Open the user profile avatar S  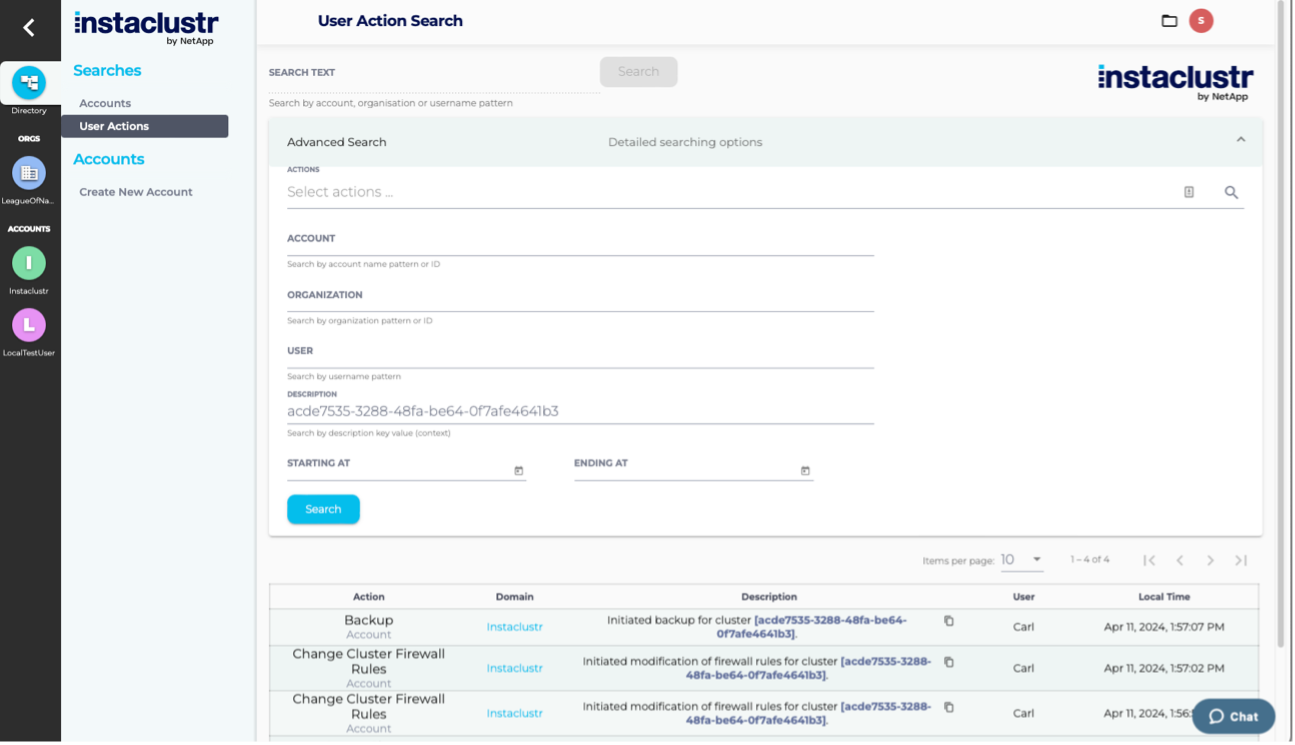coord(1201,21)
